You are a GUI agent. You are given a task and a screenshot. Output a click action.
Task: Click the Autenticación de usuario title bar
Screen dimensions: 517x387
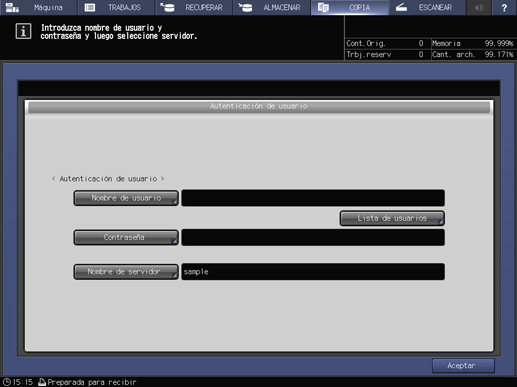(259, 107)
